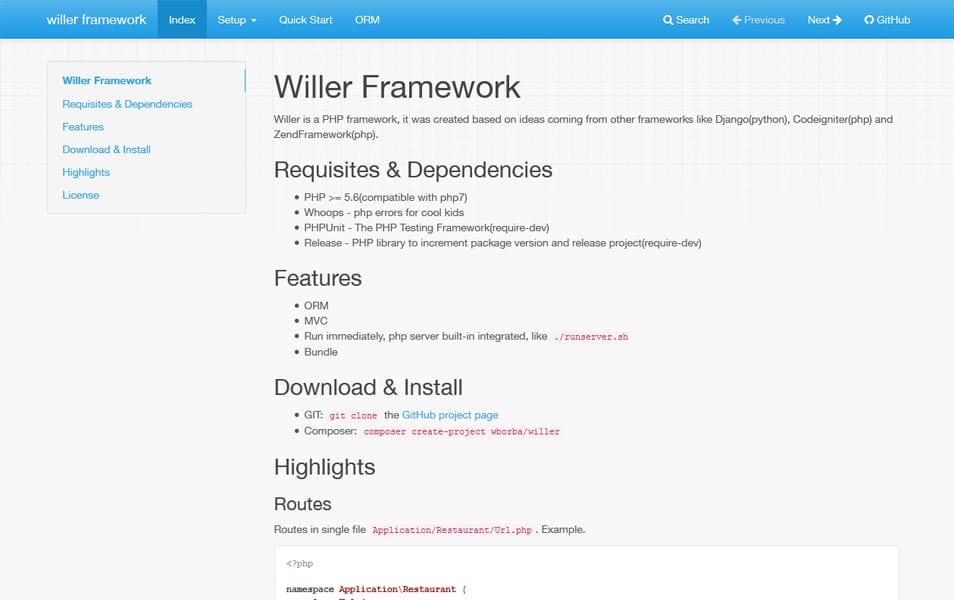The width and height of the screenshot is (954, 600).
Task: Click the Bundle feature bullet
Action: click(x=321, y=352)
